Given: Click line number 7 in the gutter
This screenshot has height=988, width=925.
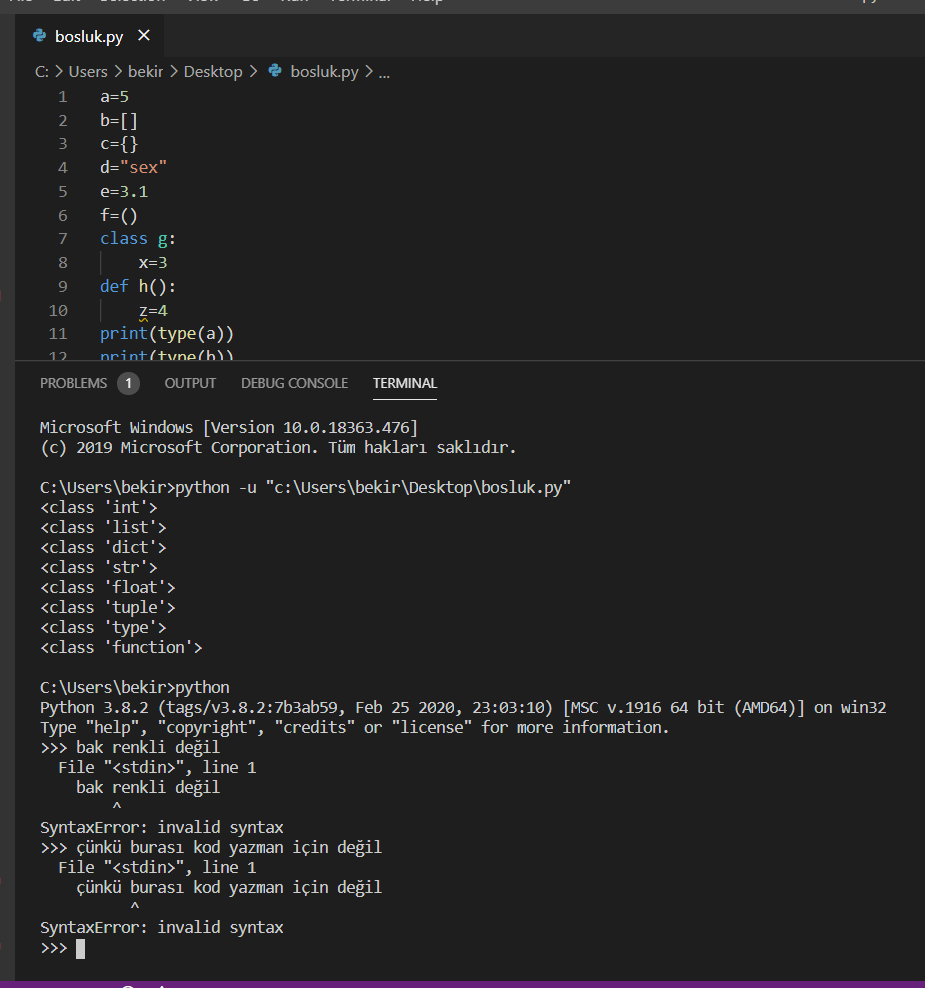Looking at the screenshot, I should click(x=63, y=239).
